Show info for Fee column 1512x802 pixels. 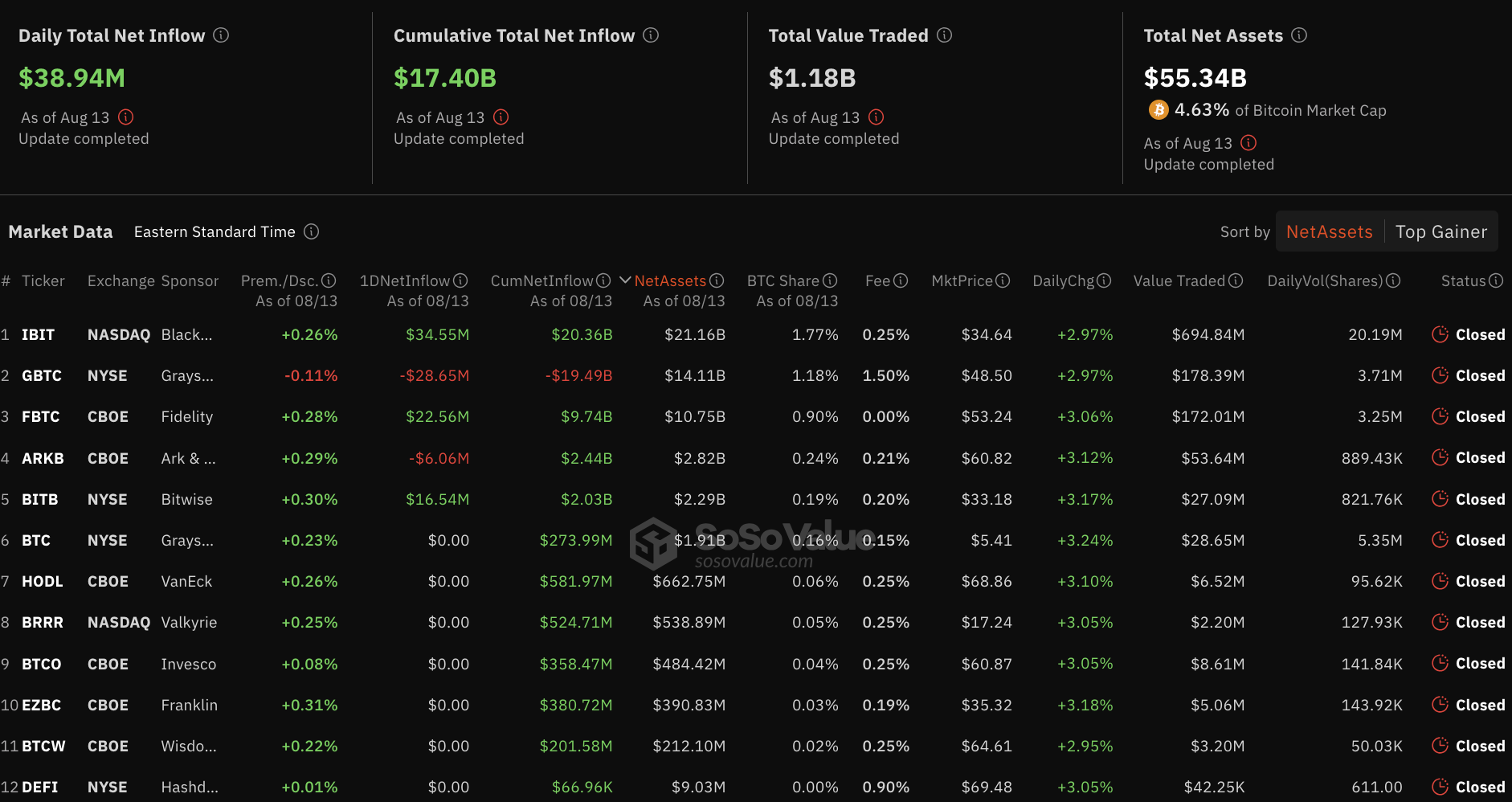click(901, 280)
